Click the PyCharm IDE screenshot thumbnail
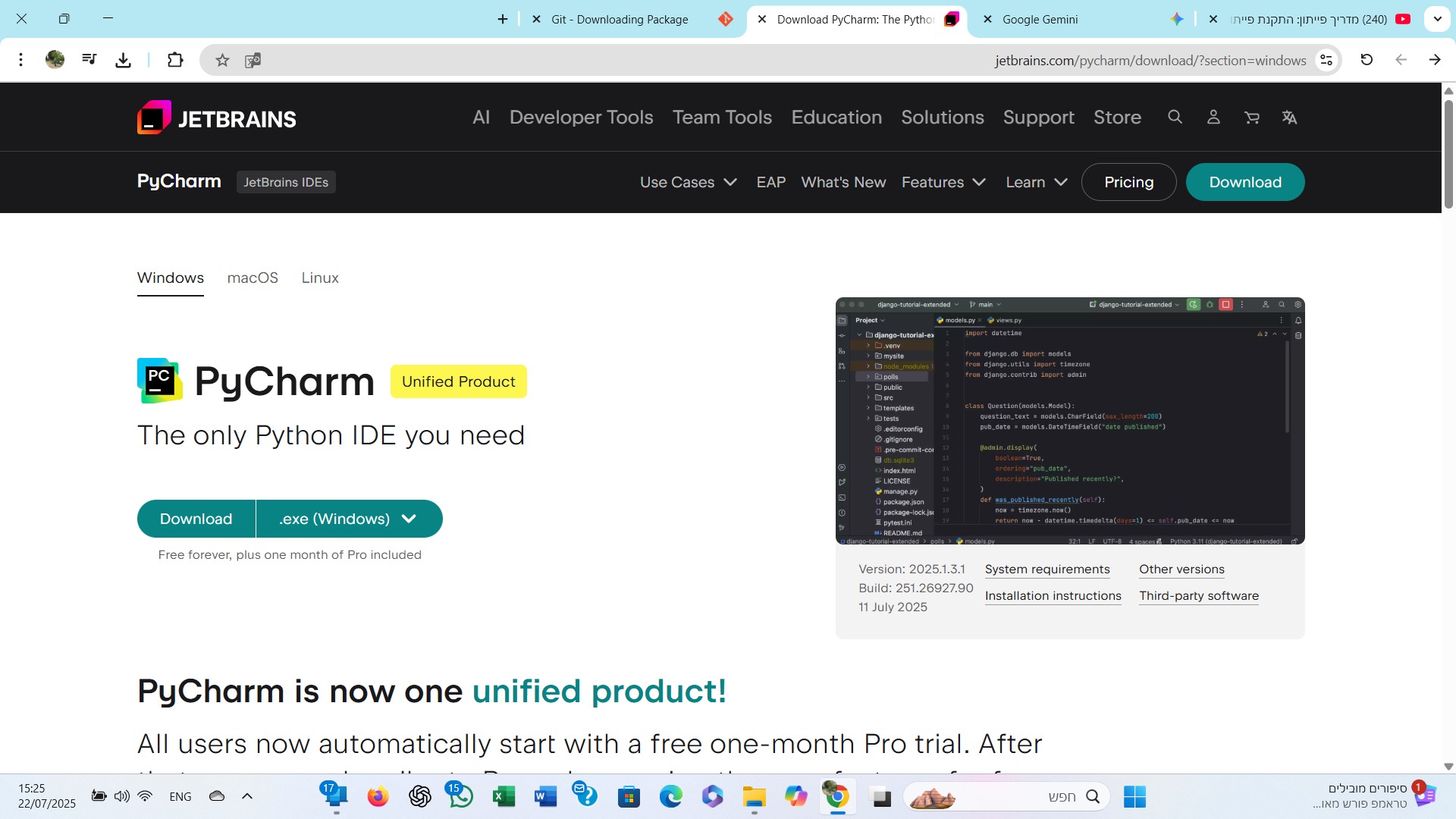 pyautogui.click(x=1069, y=421)
